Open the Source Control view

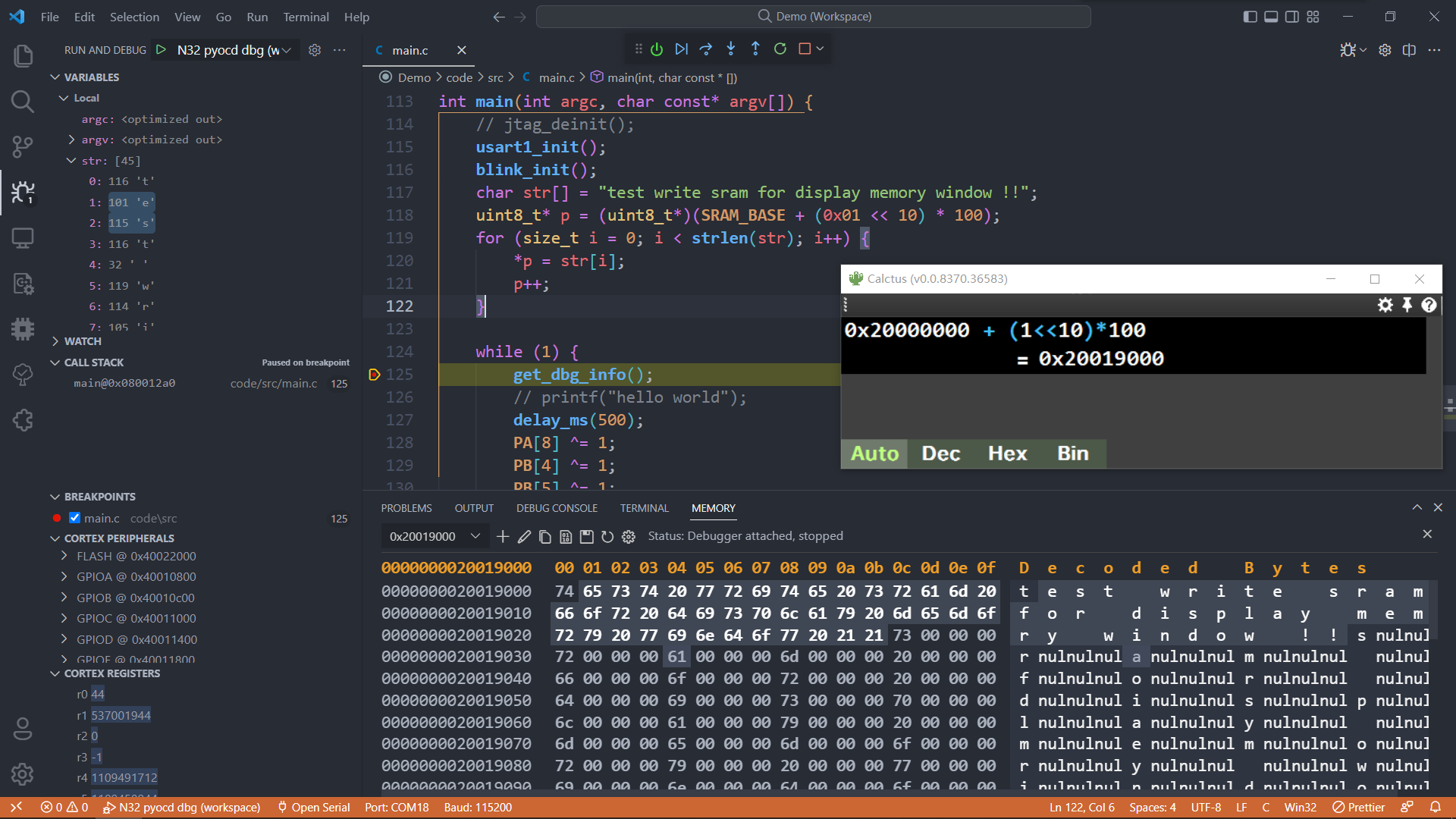23,146
